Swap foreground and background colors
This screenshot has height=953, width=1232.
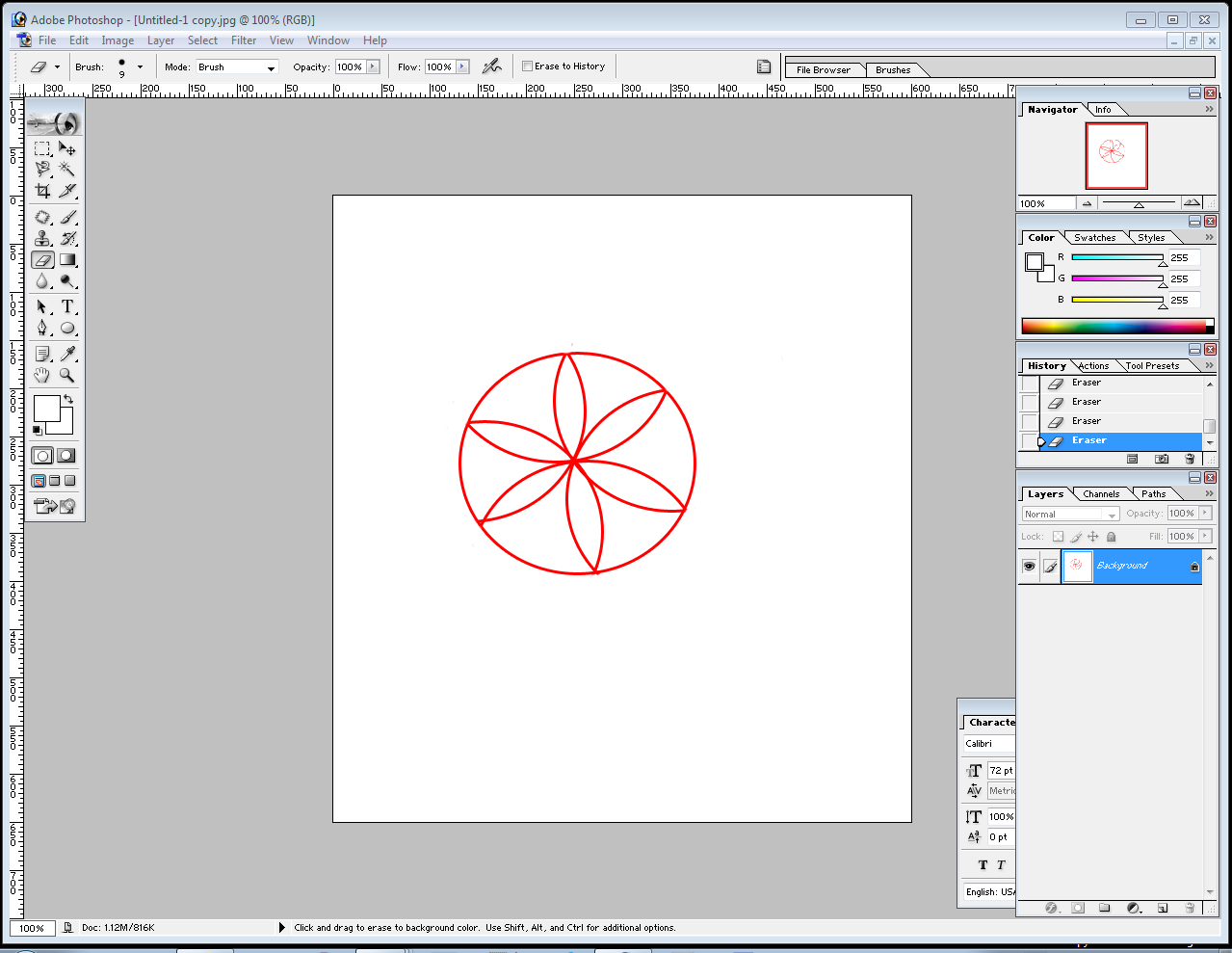[68, 399]
